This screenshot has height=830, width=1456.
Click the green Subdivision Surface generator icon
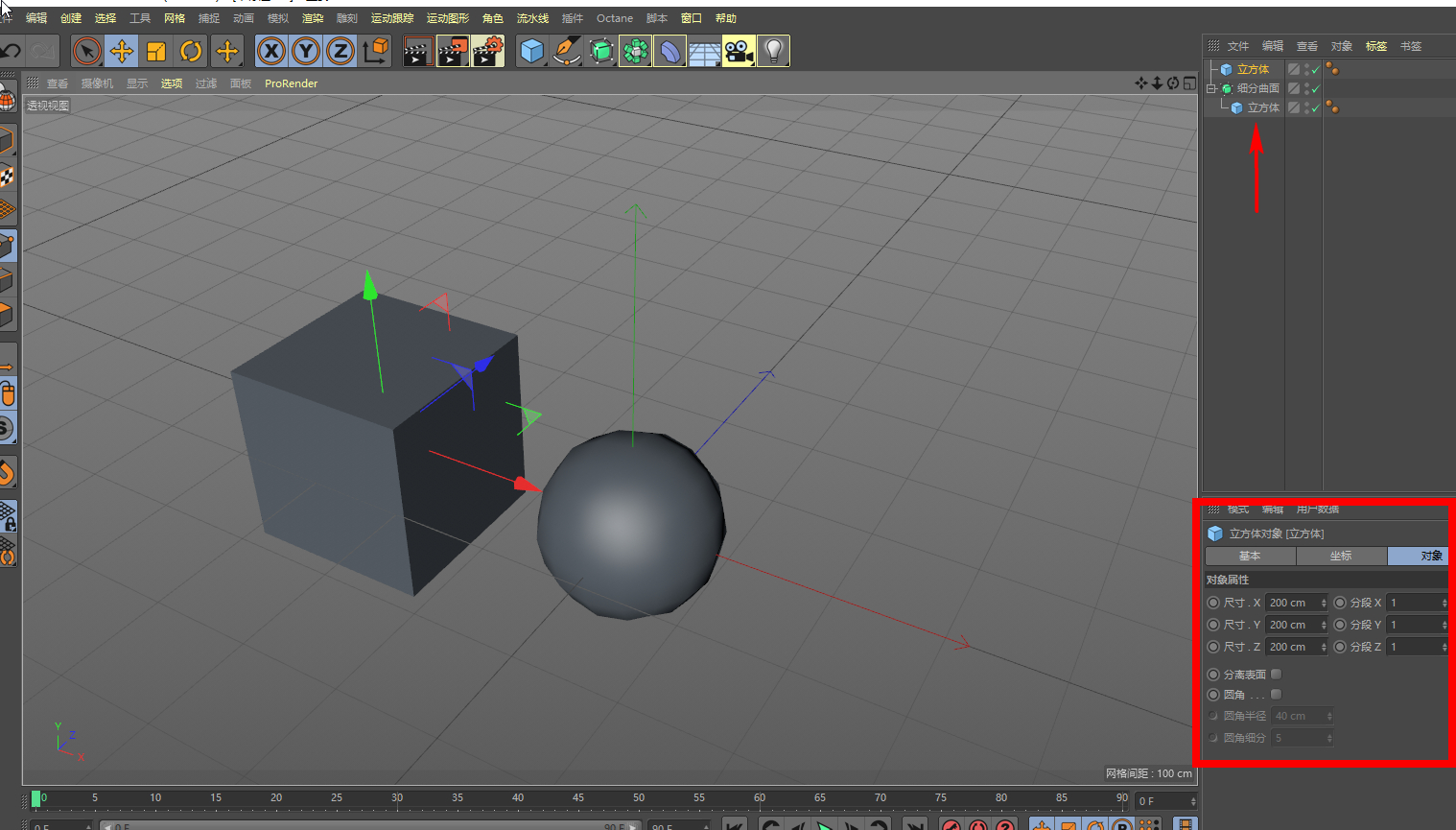coord(600,51)
